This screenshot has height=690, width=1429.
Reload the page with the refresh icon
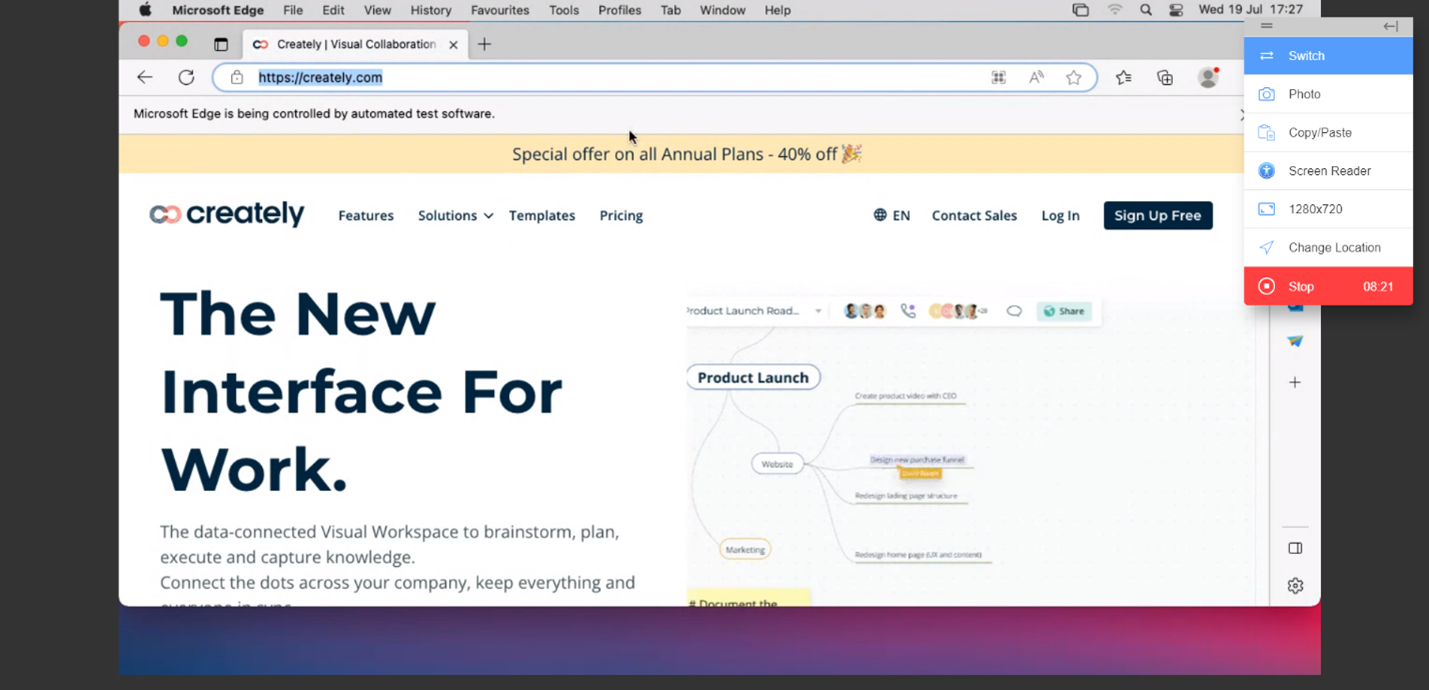[x=186, y=77]
